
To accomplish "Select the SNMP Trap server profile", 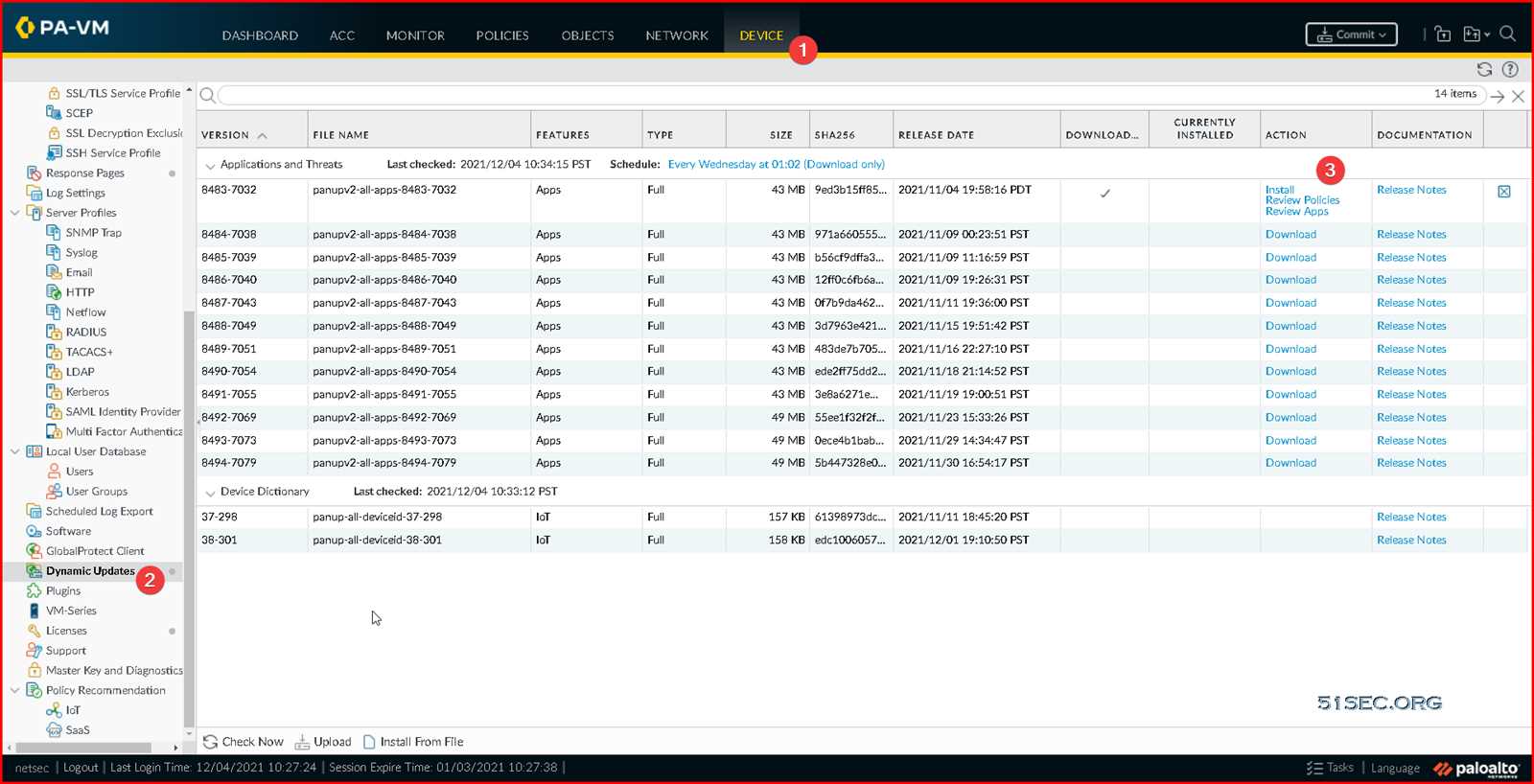I will point(93,233).
